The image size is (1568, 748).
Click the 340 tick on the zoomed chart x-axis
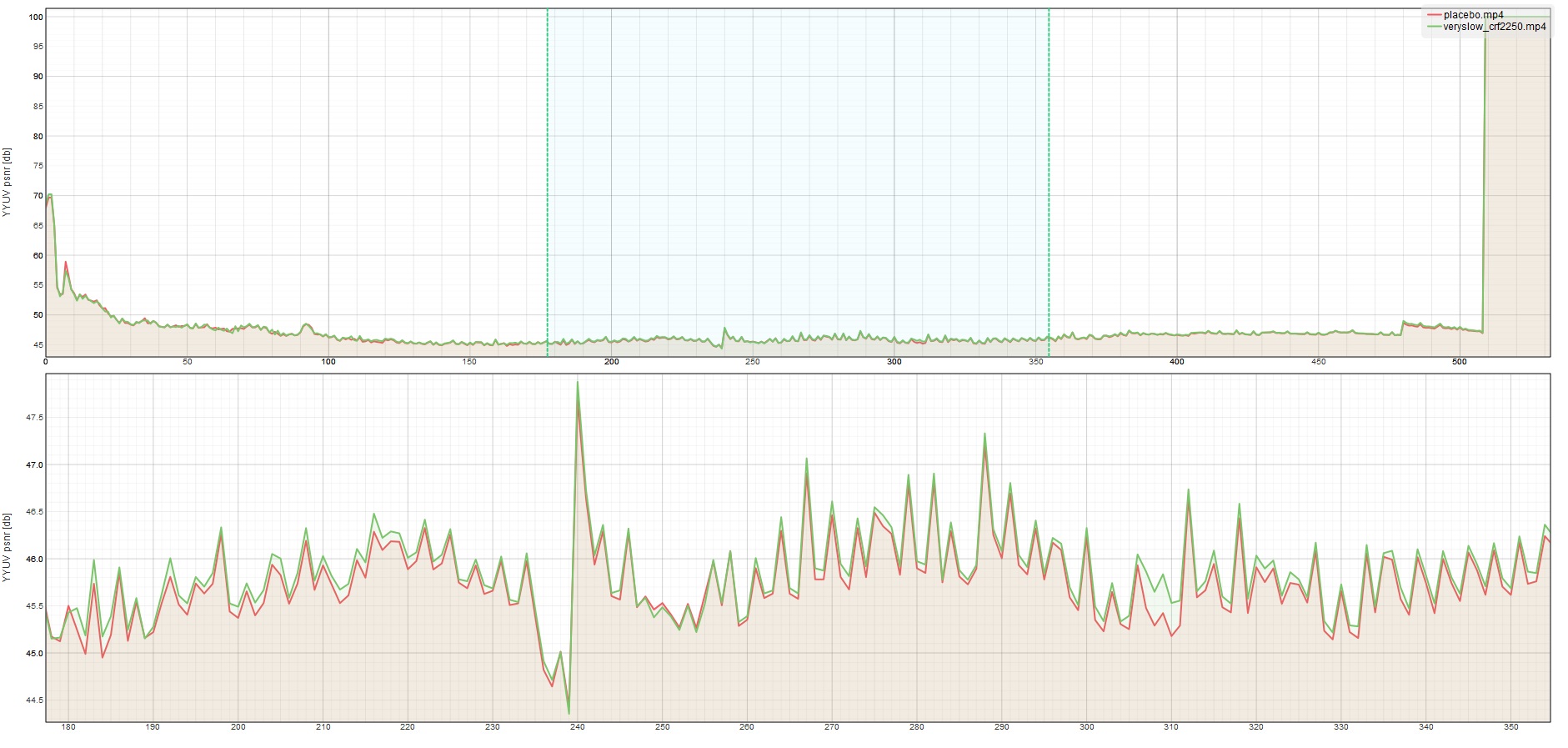[x=1426, y=727]
